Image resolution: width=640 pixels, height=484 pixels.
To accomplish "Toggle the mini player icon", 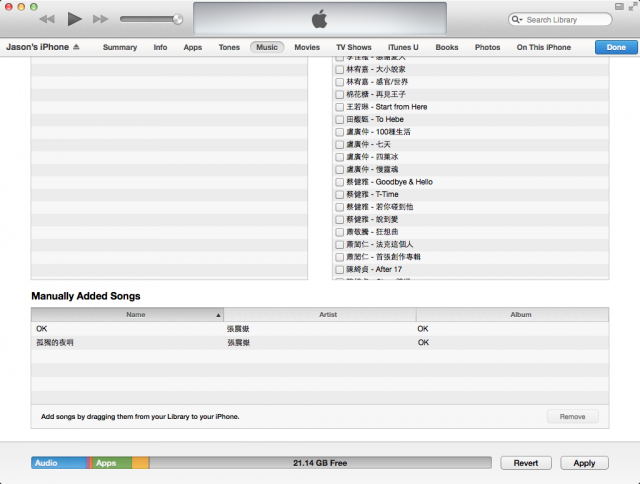I will point(619,7).
